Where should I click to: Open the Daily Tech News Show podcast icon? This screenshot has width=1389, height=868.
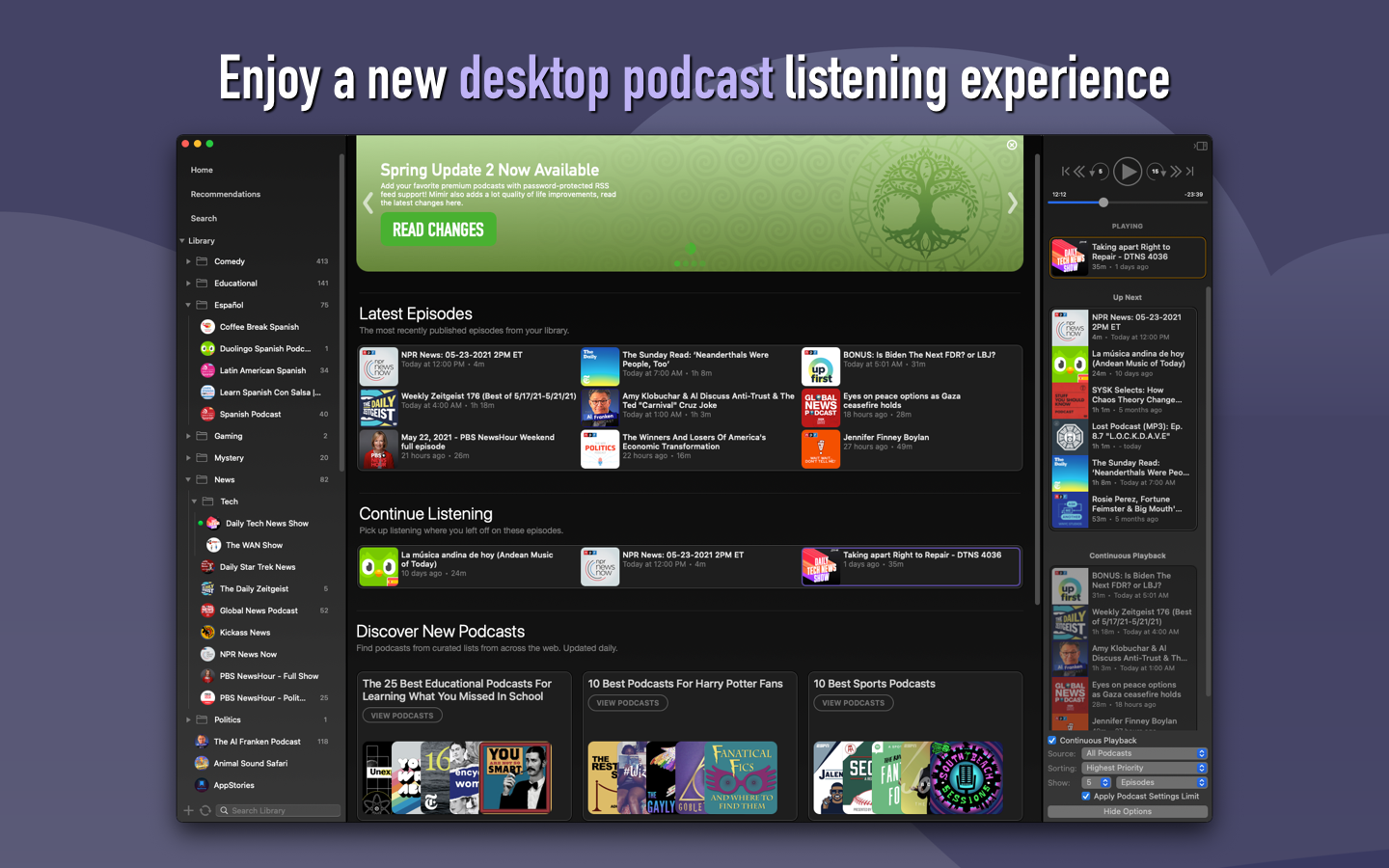(215, 523)
